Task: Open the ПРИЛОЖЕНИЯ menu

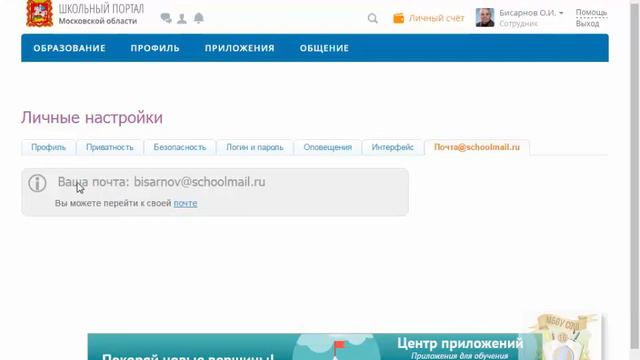Action: click(240, 48)
